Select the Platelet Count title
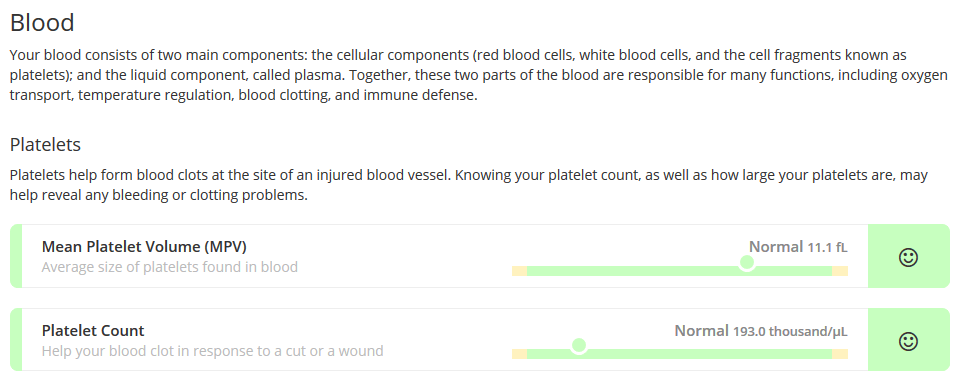This screenshot has height=385, width=964. [93, 330]
